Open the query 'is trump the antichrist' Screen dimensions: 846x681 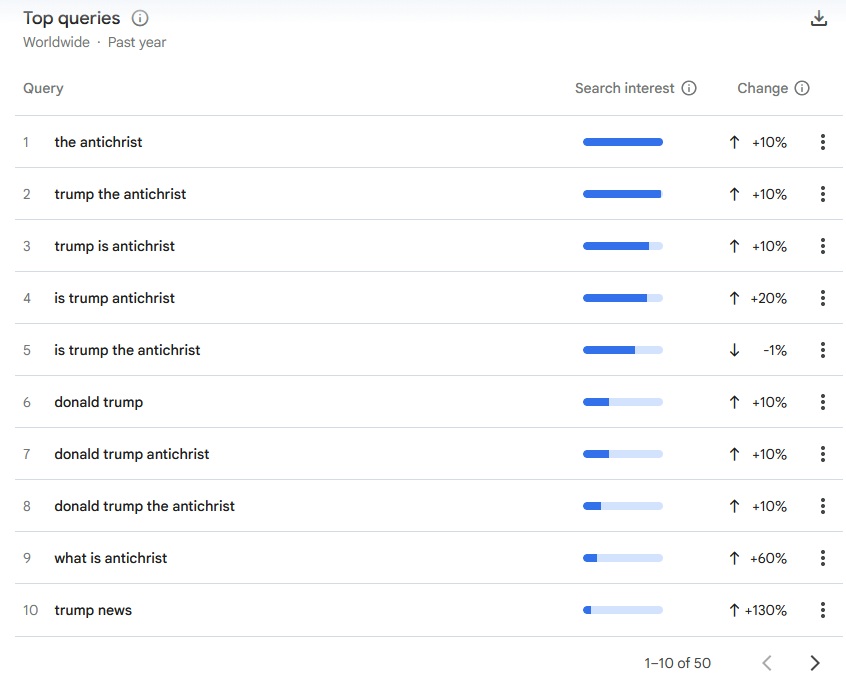point(127,350)
